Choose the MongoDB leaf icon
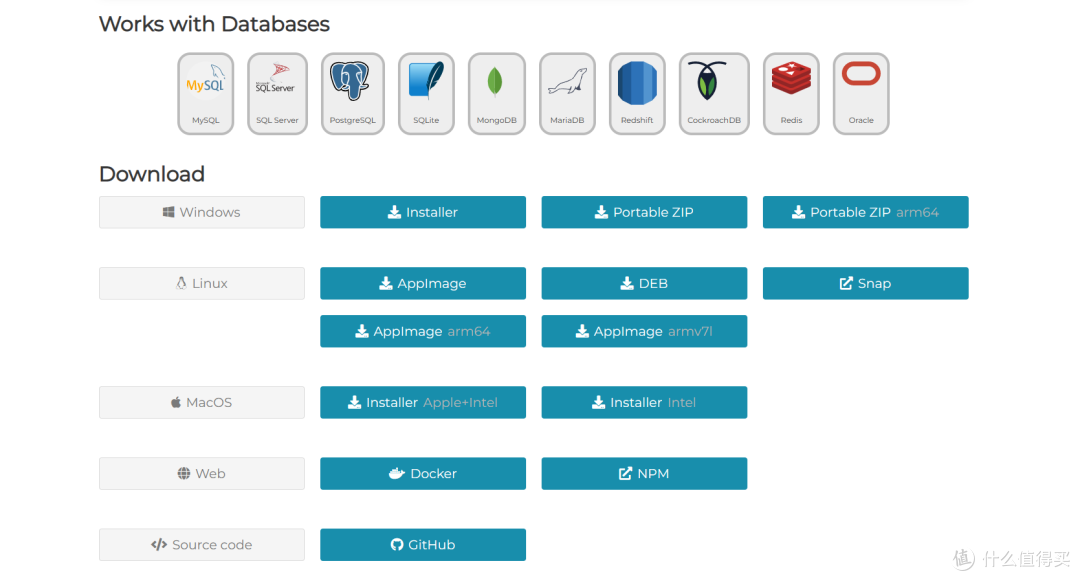 pos(496,93)
